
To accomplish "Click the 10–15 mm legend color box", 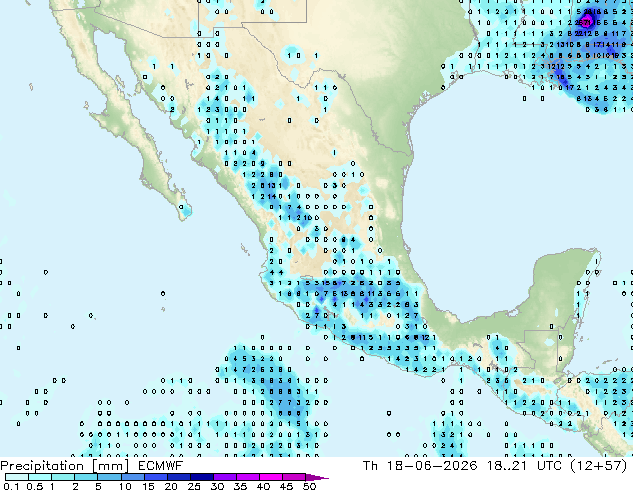I will [x=132, y=477].
